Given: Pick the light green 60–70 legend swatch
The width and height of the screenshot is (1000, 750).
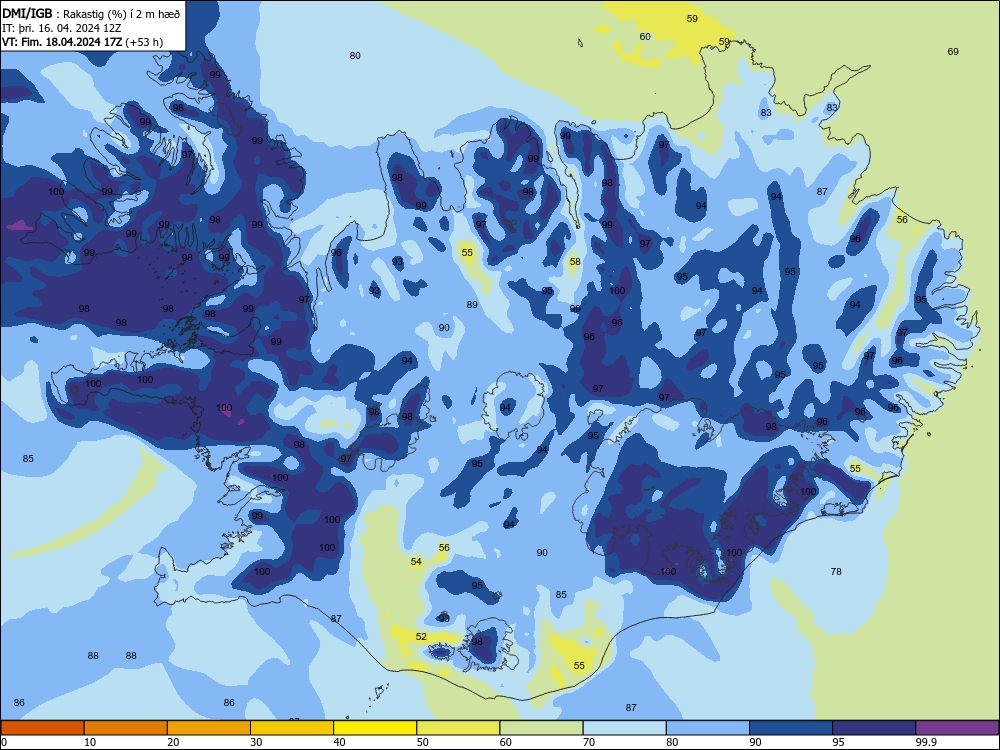Looking at the screenshot, I should (x=541, y=728).
